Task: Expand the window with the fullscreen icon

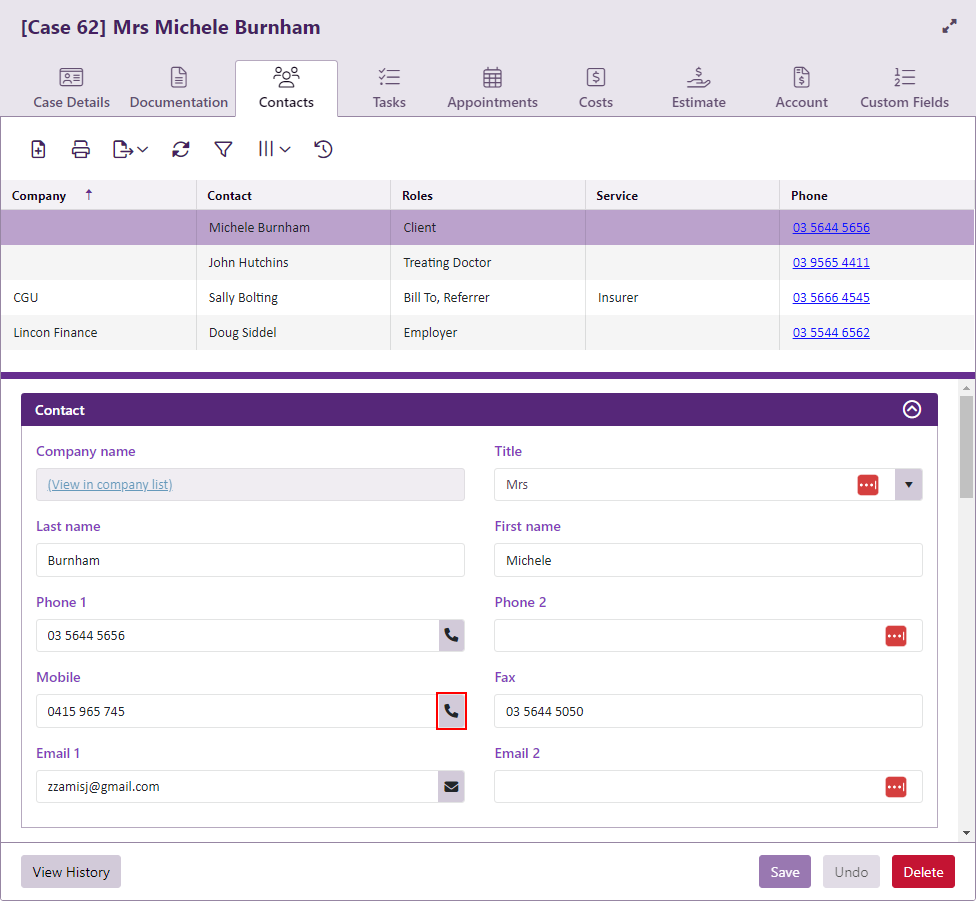Action: pos(949,27)
